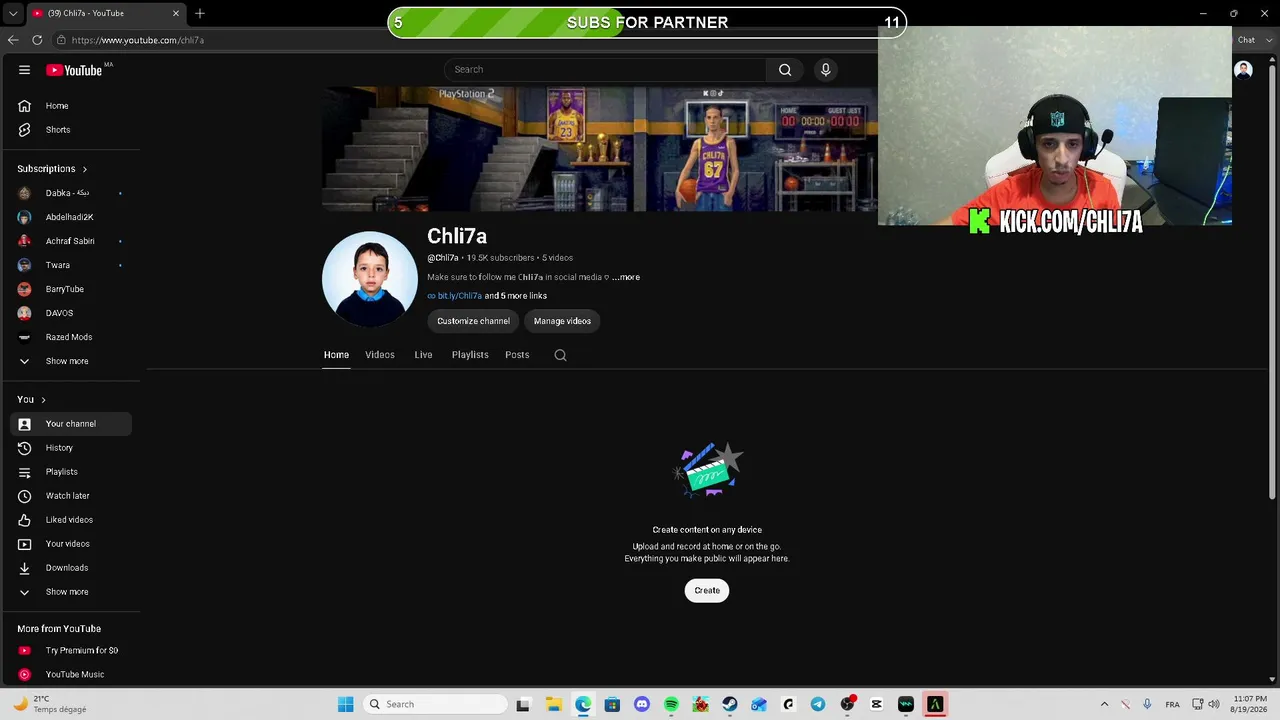Screen dimensions: 1280x720
Task: Open Telegram from the taskbar
Action: click(x=818, y=704)
